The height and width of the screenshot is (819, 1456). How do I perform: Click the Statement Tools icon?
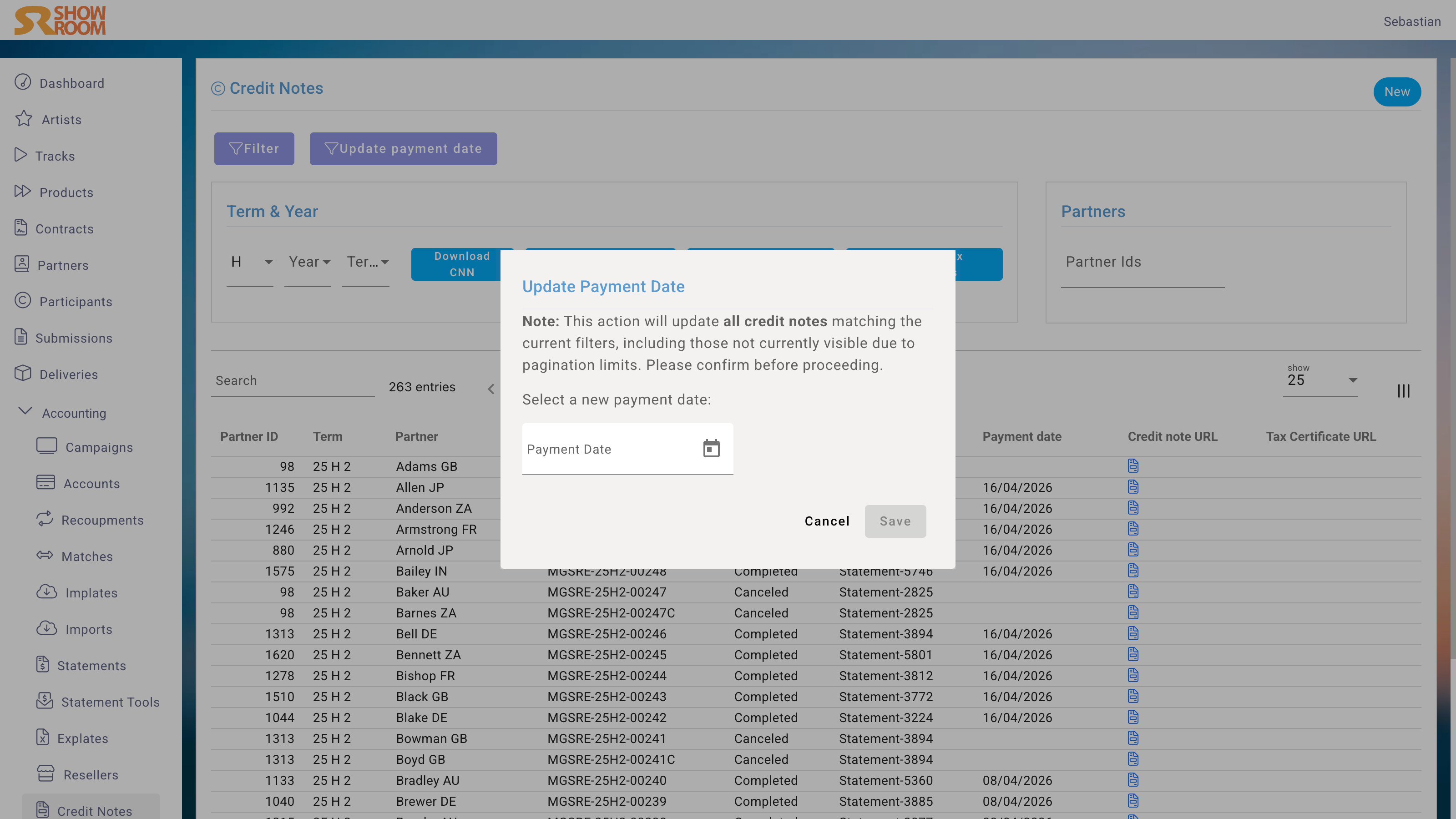pyautogui.click(x=44, y=701)
